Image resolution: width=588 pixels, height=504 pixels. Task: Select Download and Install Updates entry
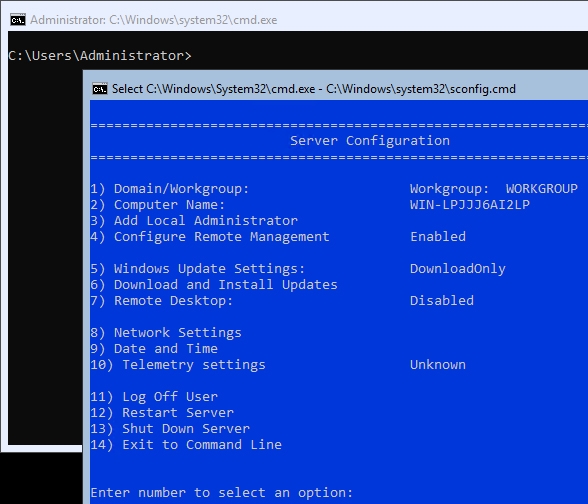[x=214, y=285]
